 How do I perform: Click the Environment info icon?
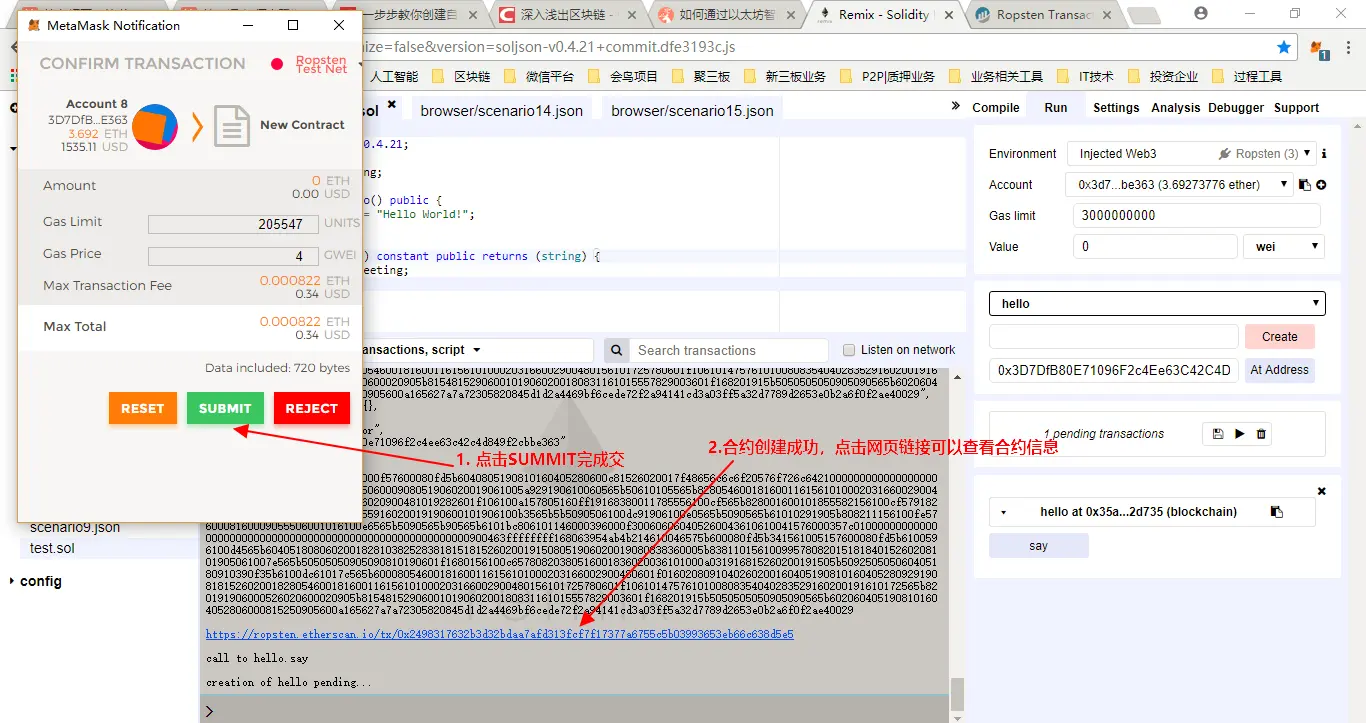click(1324, 154)
